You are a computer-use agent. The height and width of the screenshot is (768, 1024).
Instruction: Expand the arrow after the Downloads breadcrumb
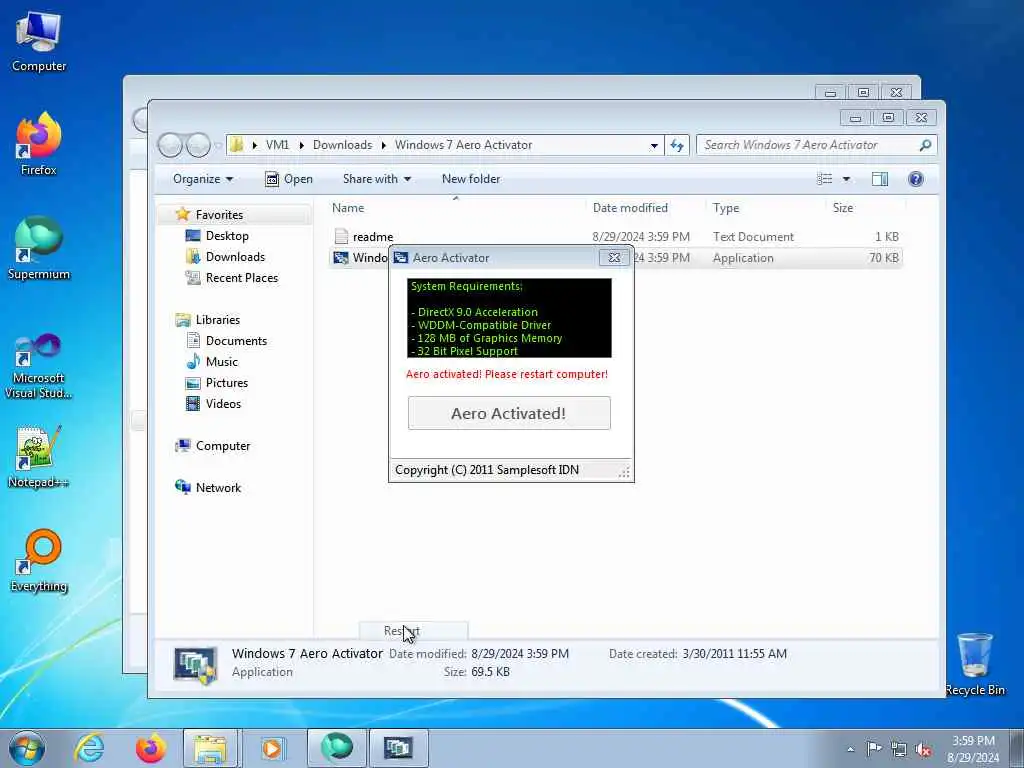pos(384,145)
